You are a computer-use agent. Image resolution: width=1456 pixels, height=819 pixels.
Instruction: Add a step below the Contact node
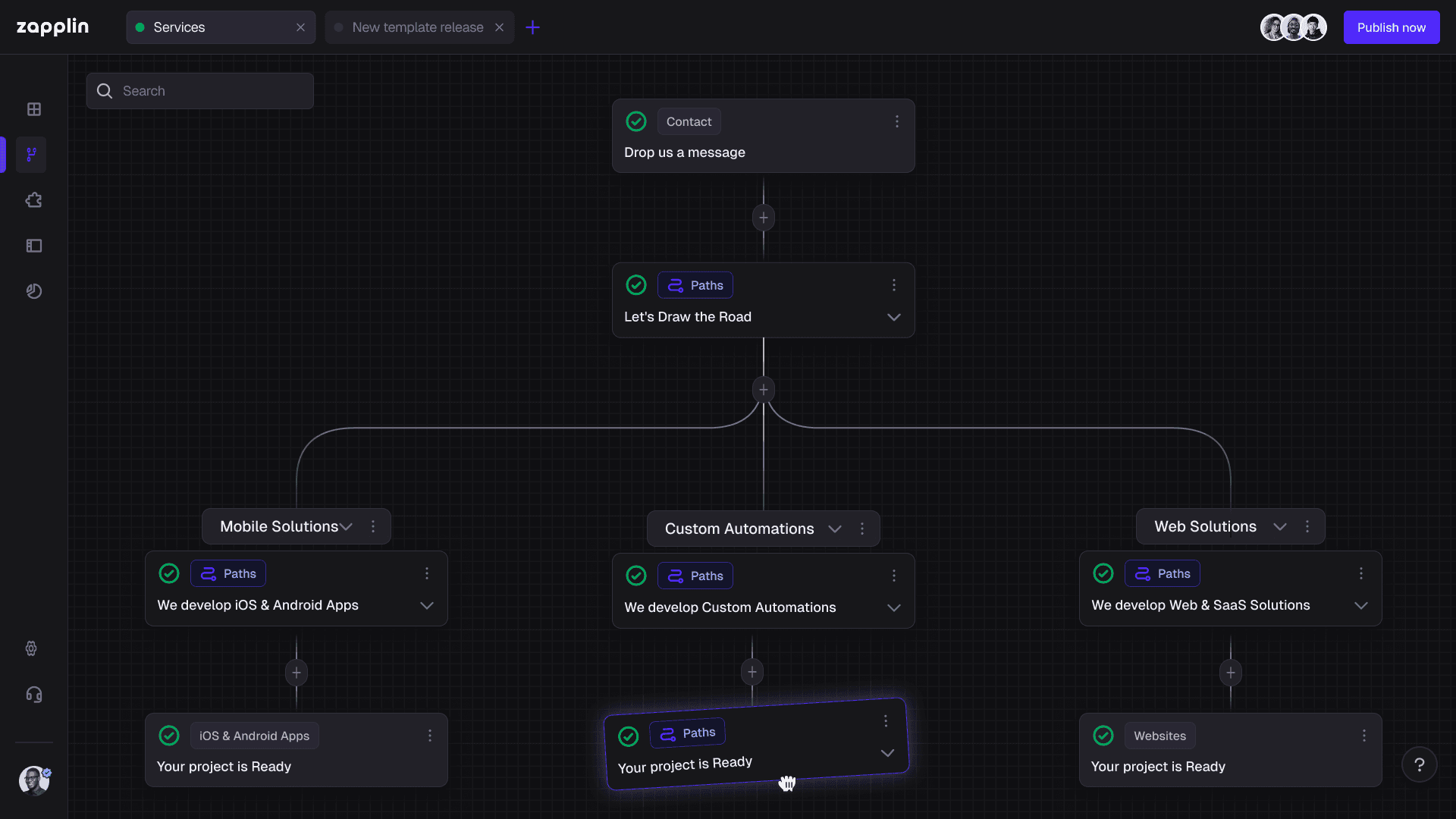tap(764, 218)
